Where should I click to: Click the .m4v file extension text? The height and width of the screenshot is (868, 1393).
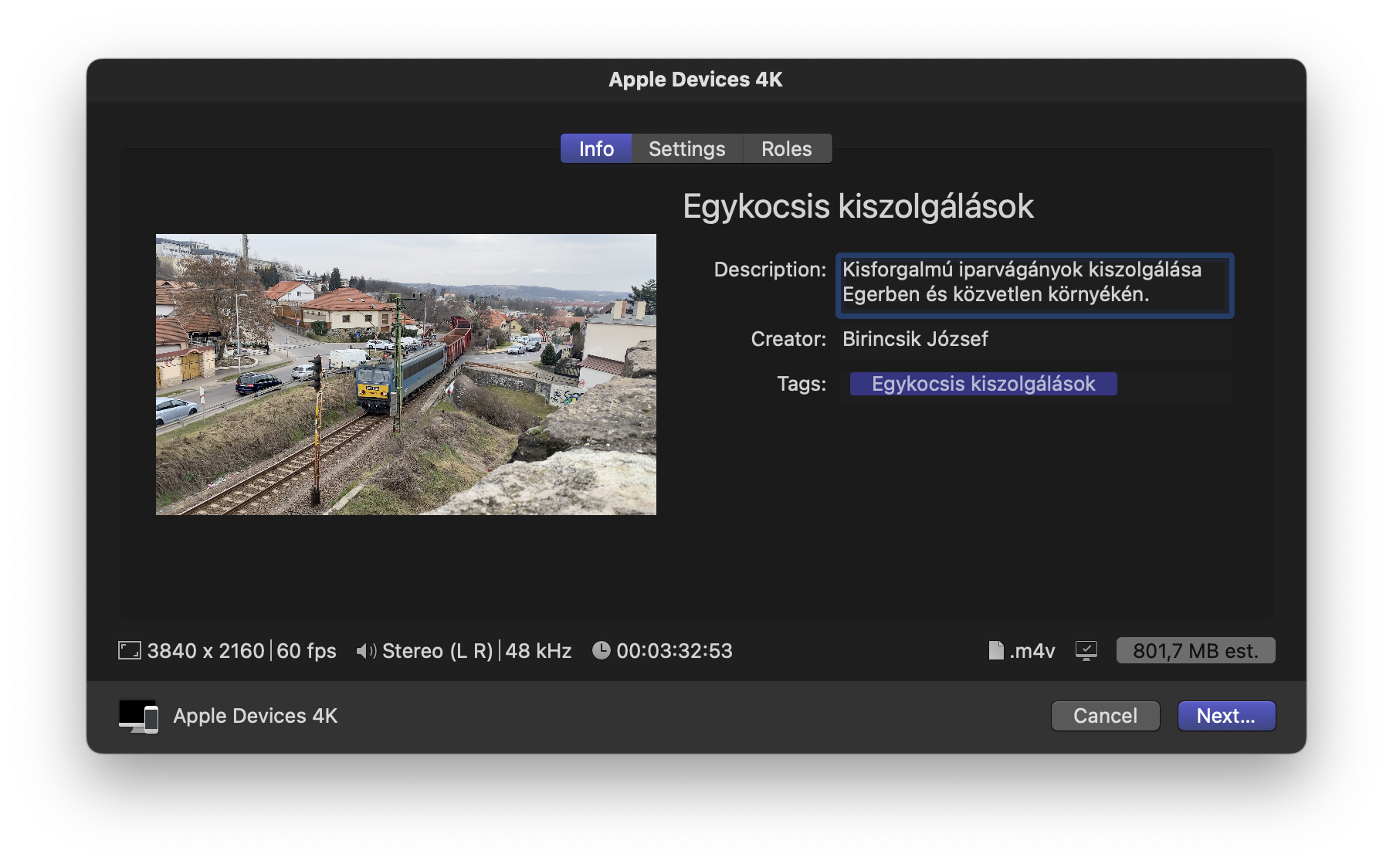tap(1032, 651)
